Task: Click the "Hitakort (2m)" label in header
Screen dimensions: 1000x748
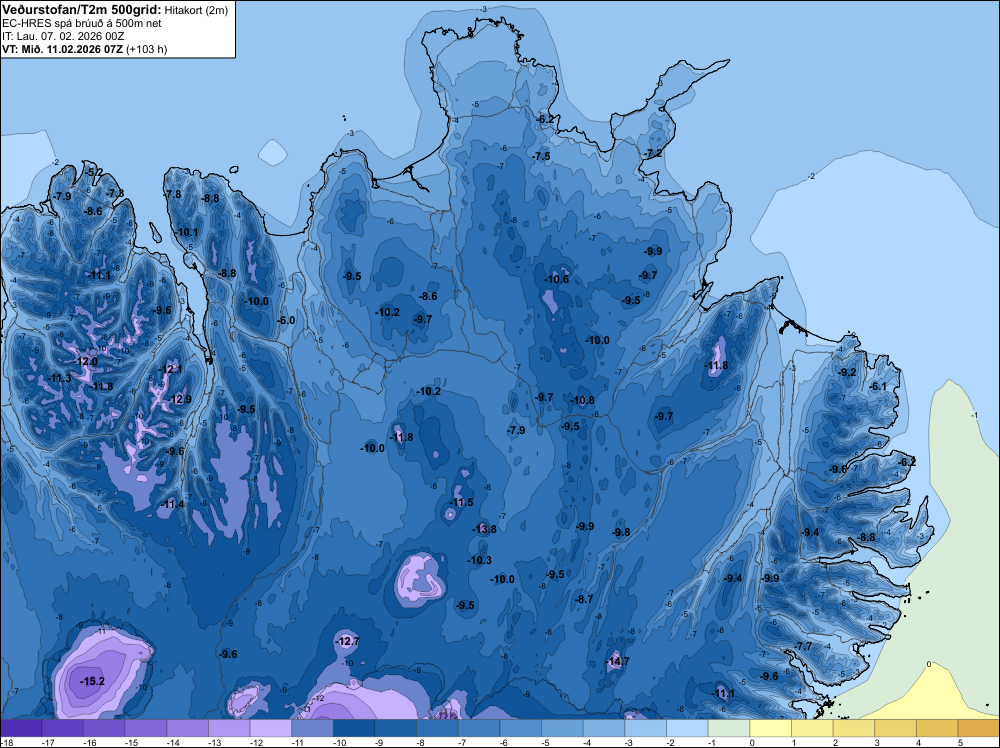Action: pyautogui.click(x=196, y=10)
